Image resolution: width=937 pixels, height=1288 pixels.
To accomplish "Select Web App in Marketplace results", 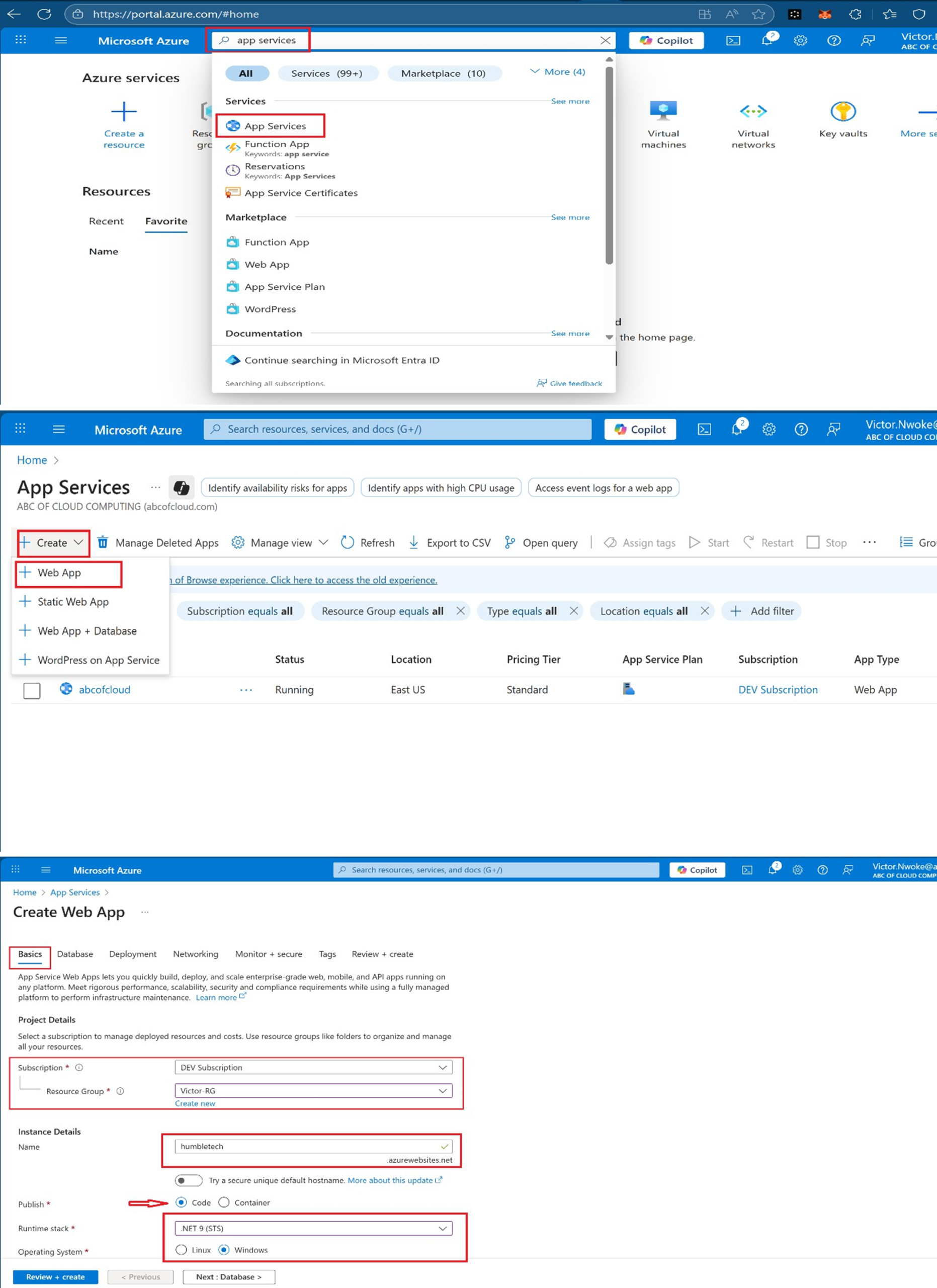I will [x=267, y=265].
